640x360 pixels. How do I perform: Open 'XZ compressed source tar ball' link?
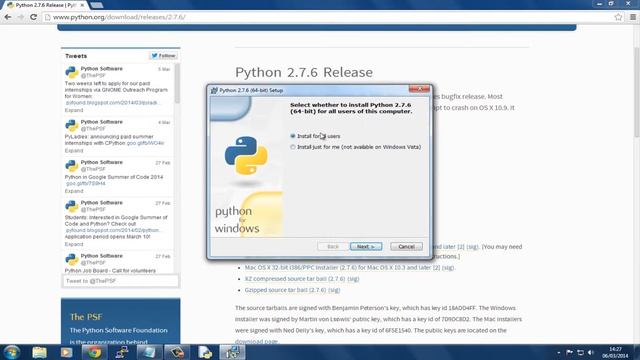click(295, 279)
